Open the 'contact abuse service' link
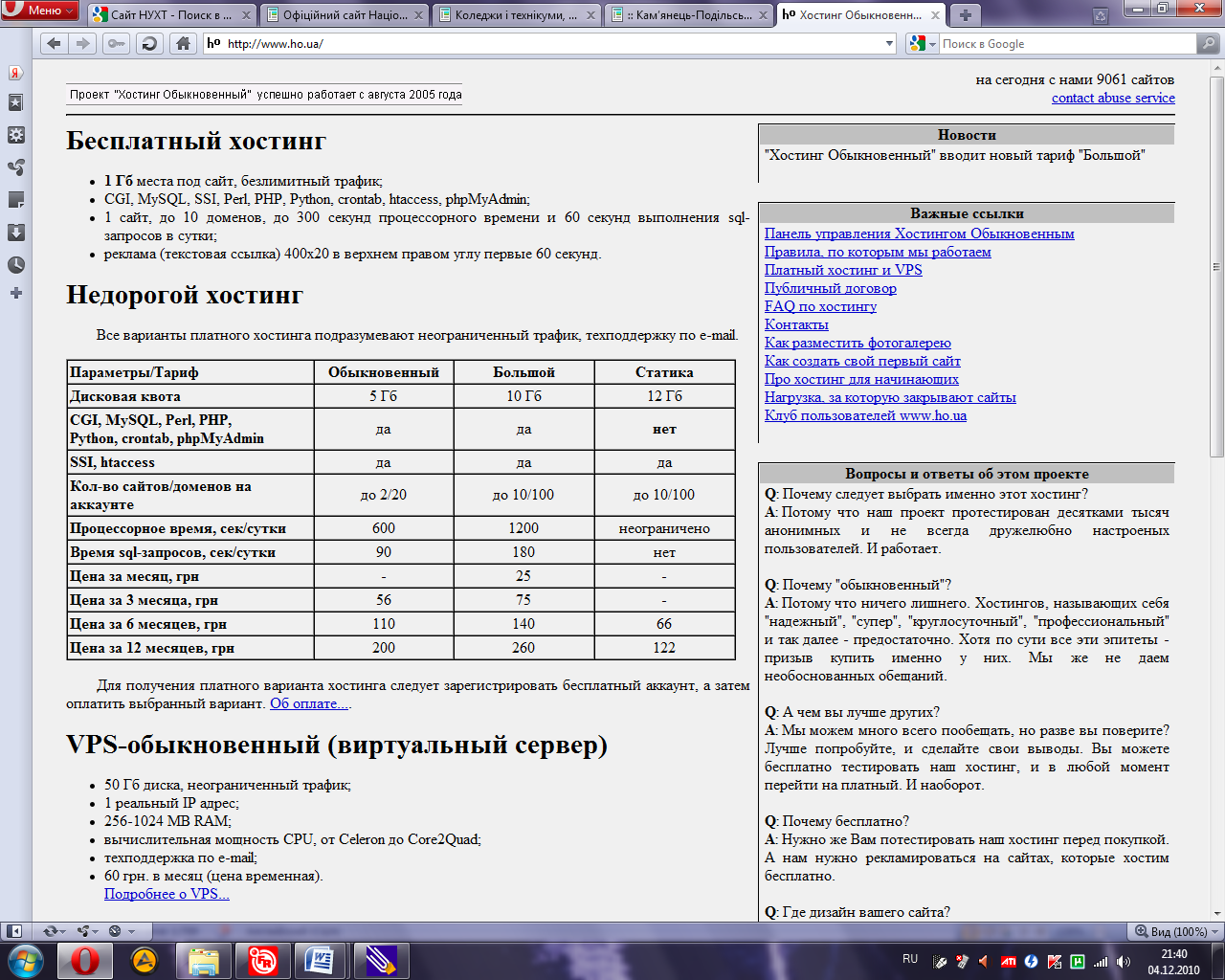 (x=1113, y=98)
